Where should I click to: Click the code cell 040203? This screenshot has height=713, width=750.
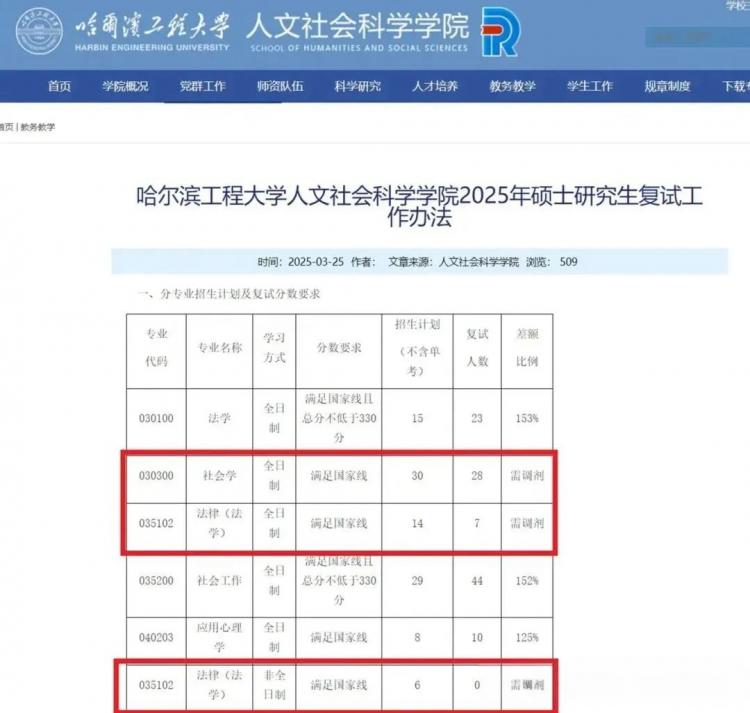(156, 637)
